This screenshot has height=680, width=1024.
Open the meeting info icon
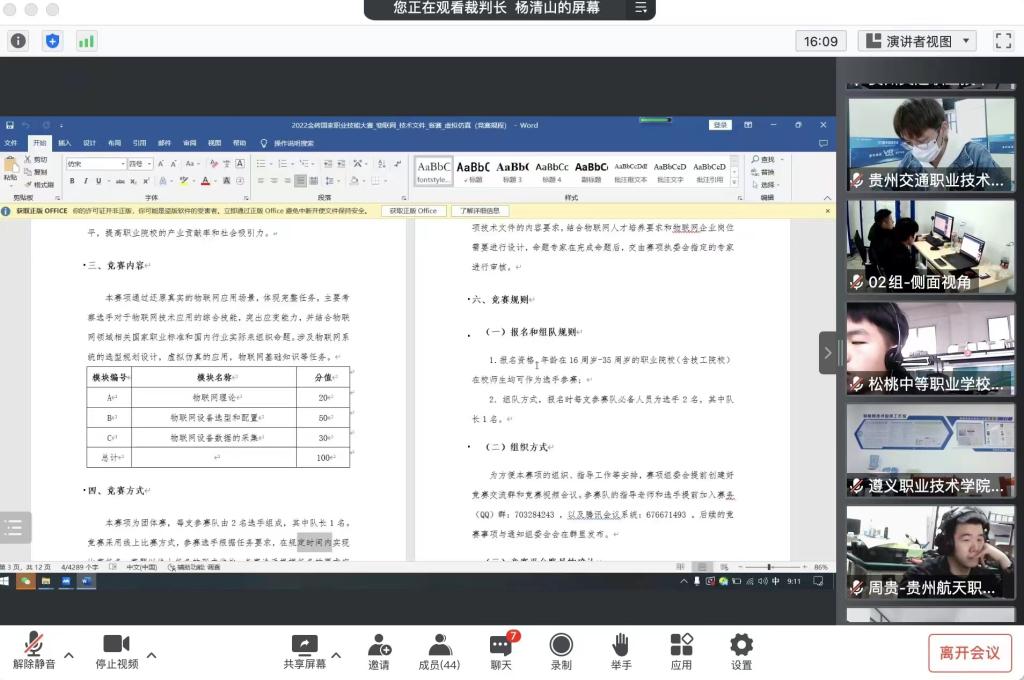[18, 41]
